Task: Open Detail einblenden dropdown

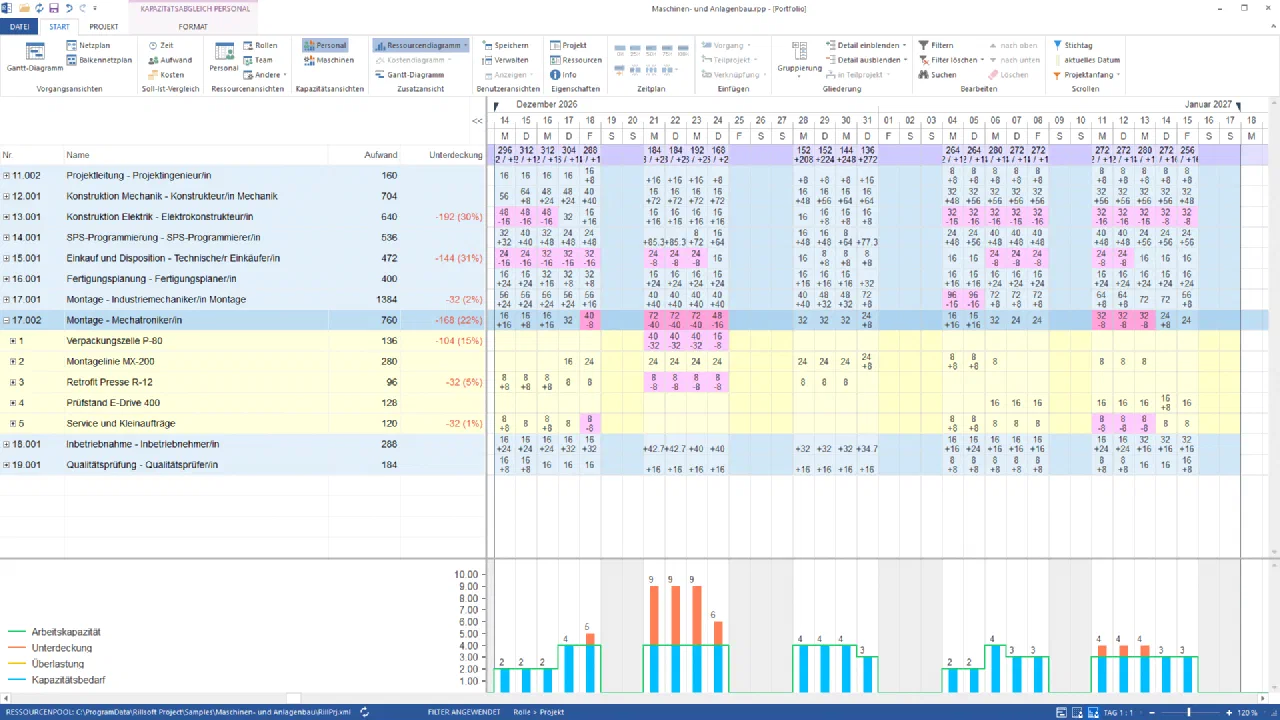Action: click(x=866, y=45)
